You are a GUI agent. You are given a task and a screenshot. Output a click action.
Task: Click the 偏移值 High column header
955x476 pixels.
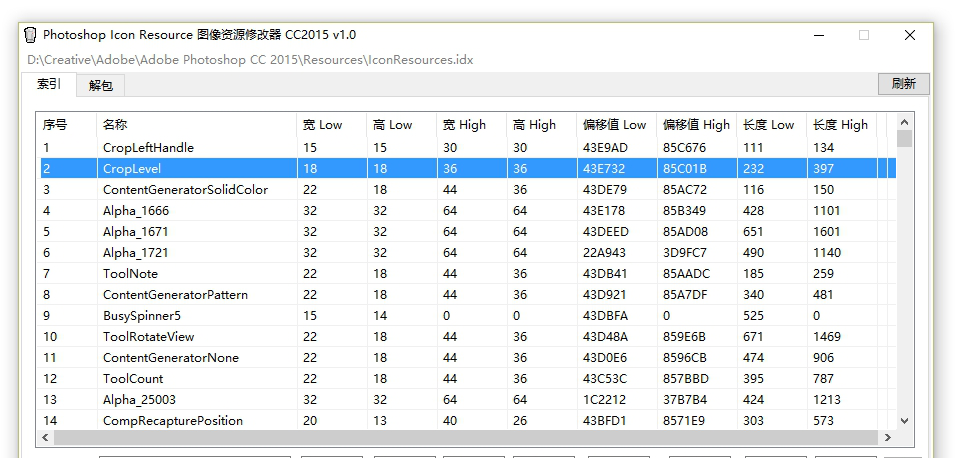click(697, 125)
